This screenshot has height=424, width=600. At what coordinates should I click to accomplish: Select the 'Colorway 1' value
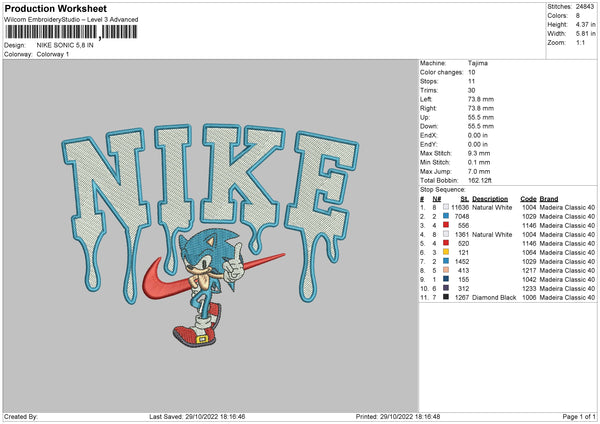click(x=53, y=54)
